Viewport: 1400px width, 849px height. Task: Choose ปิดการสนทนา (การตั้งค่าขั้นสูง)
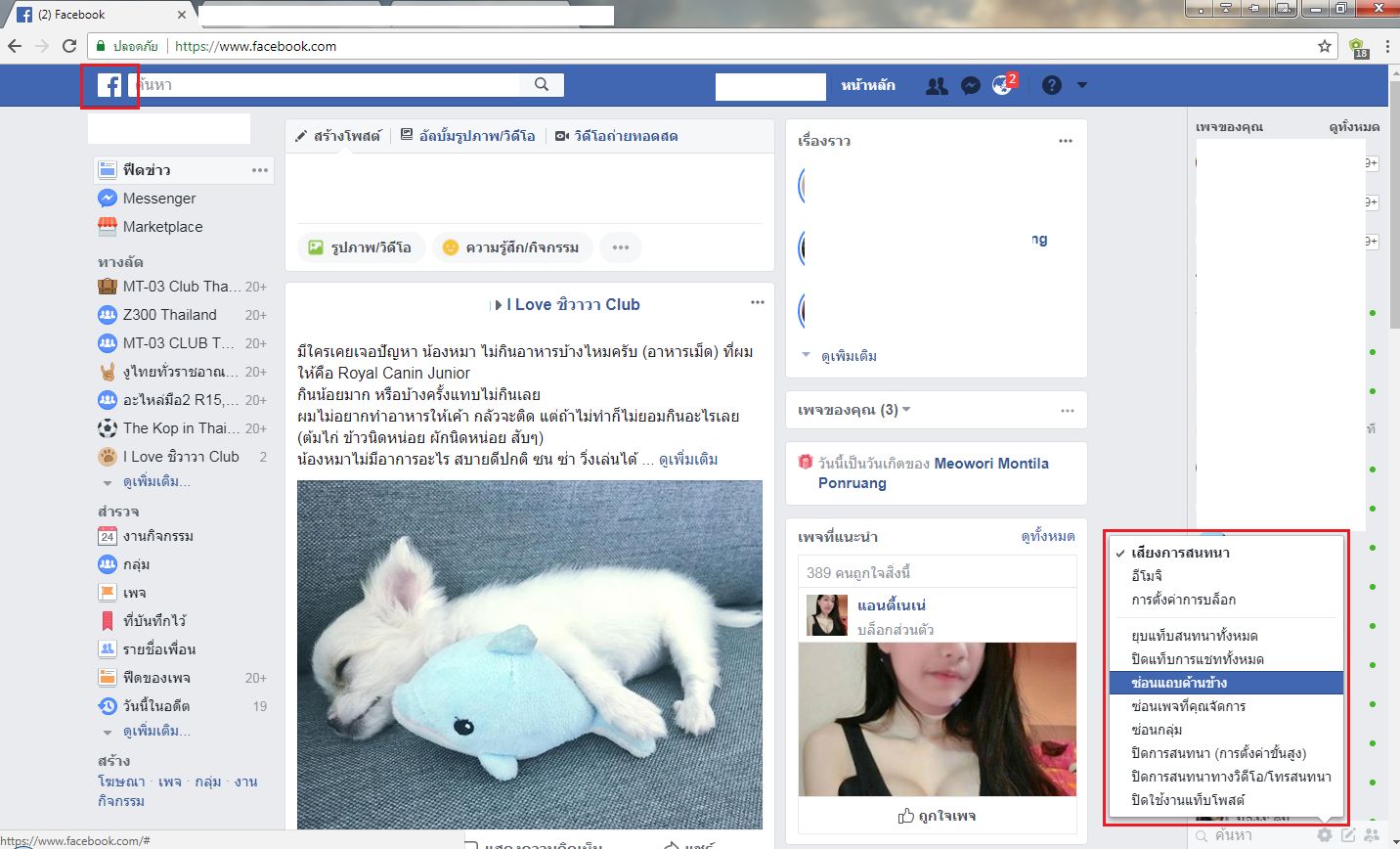[1224, 753]
